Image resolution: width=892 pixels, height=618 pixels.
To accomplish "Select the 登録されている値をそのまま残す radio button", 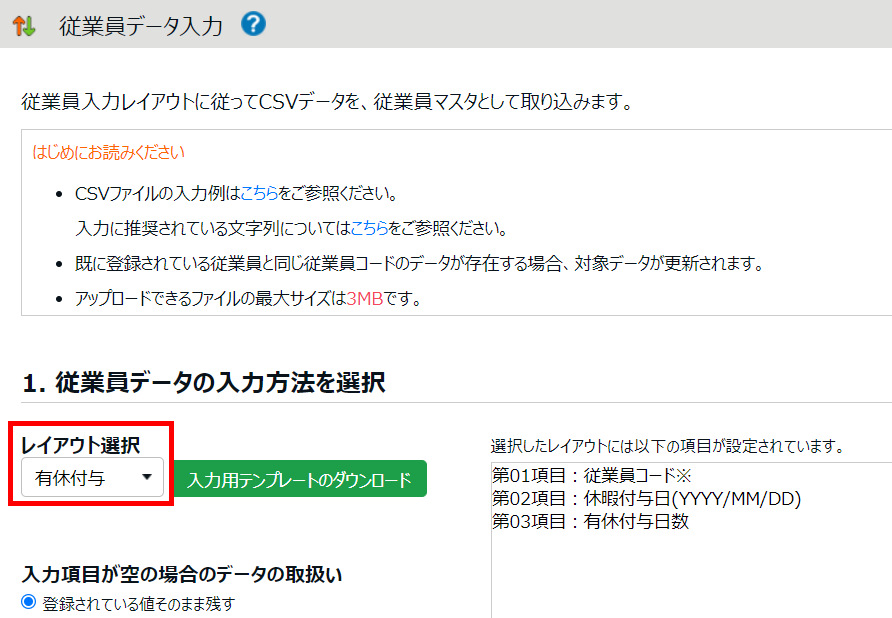I will click(x=29, y=602).
